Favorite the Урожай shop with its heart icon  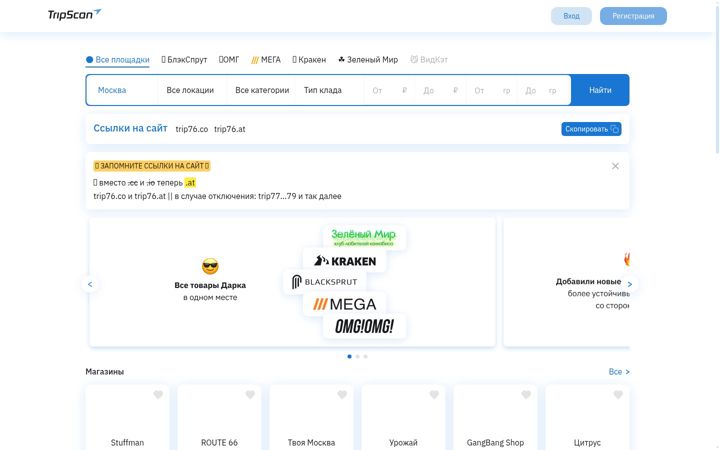pyautogui.click(x=434, y=394)
